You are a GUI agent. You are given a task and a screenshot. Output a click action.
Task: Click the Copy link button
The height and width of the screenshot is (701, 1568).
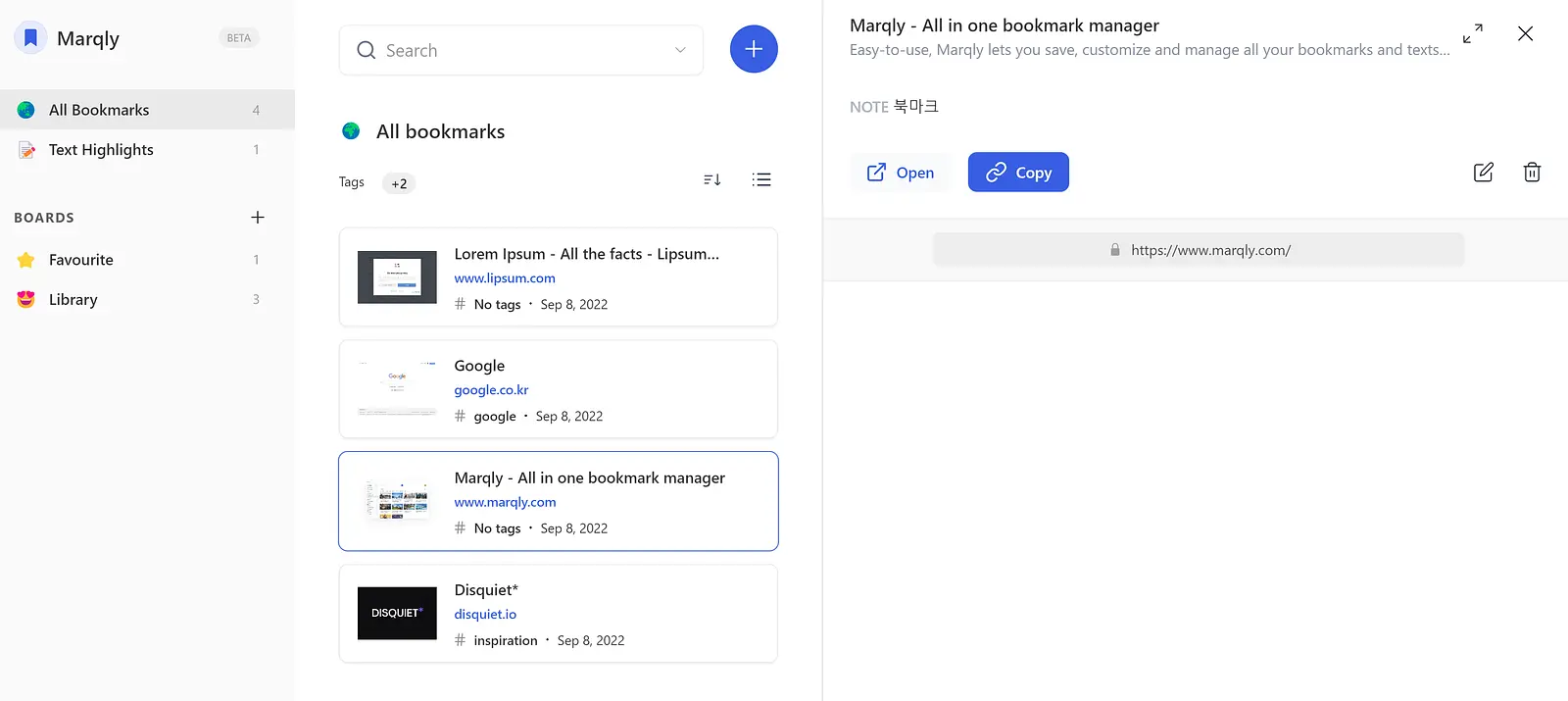coord(1018,173)
